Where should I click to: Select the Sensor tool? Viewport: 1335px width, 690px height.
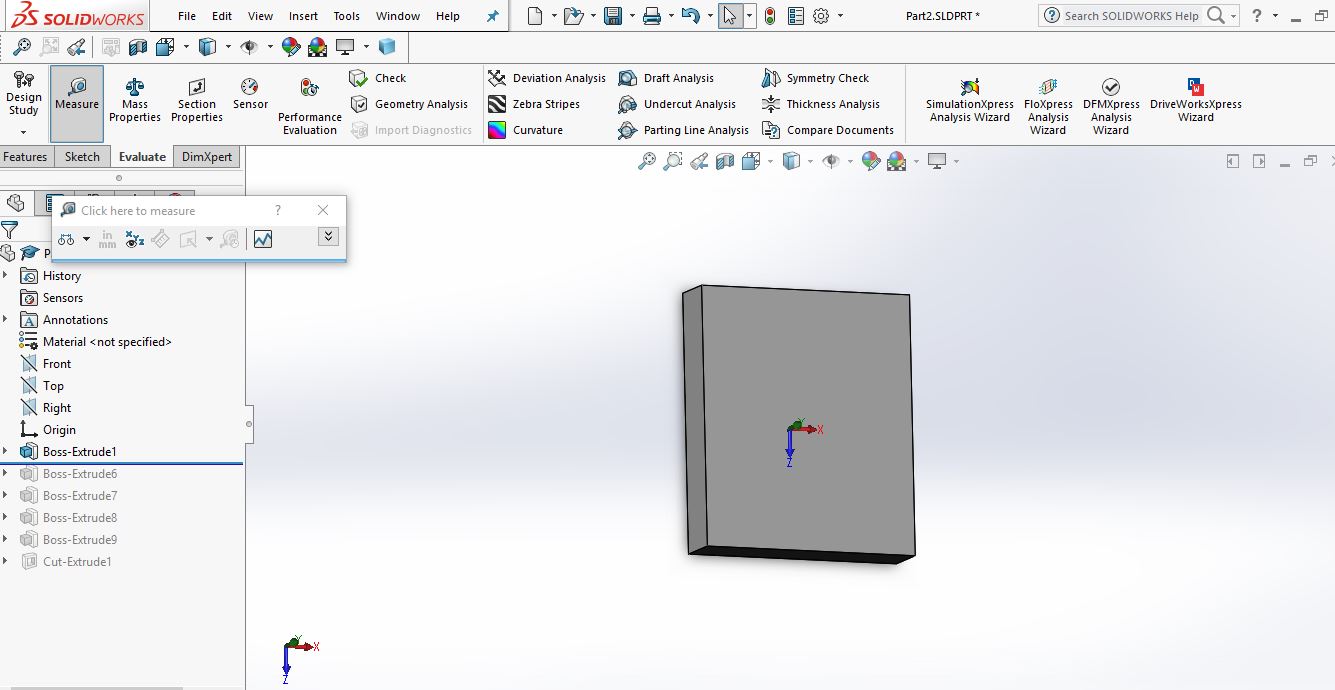click(250, 95)
